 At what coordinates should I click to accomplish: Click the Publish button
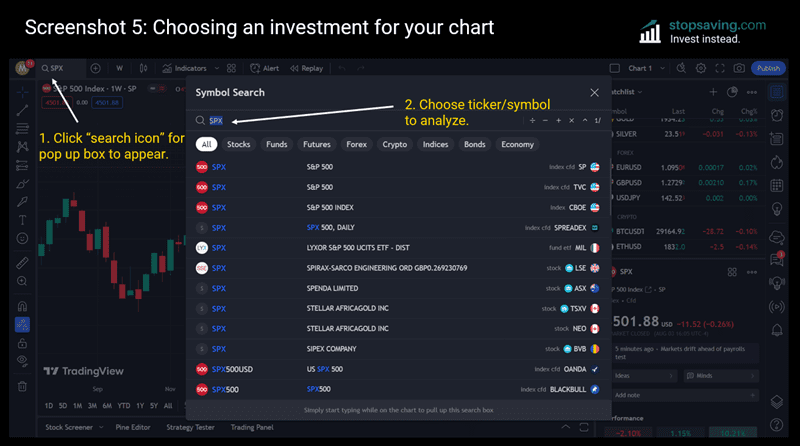tap(768, 68)
